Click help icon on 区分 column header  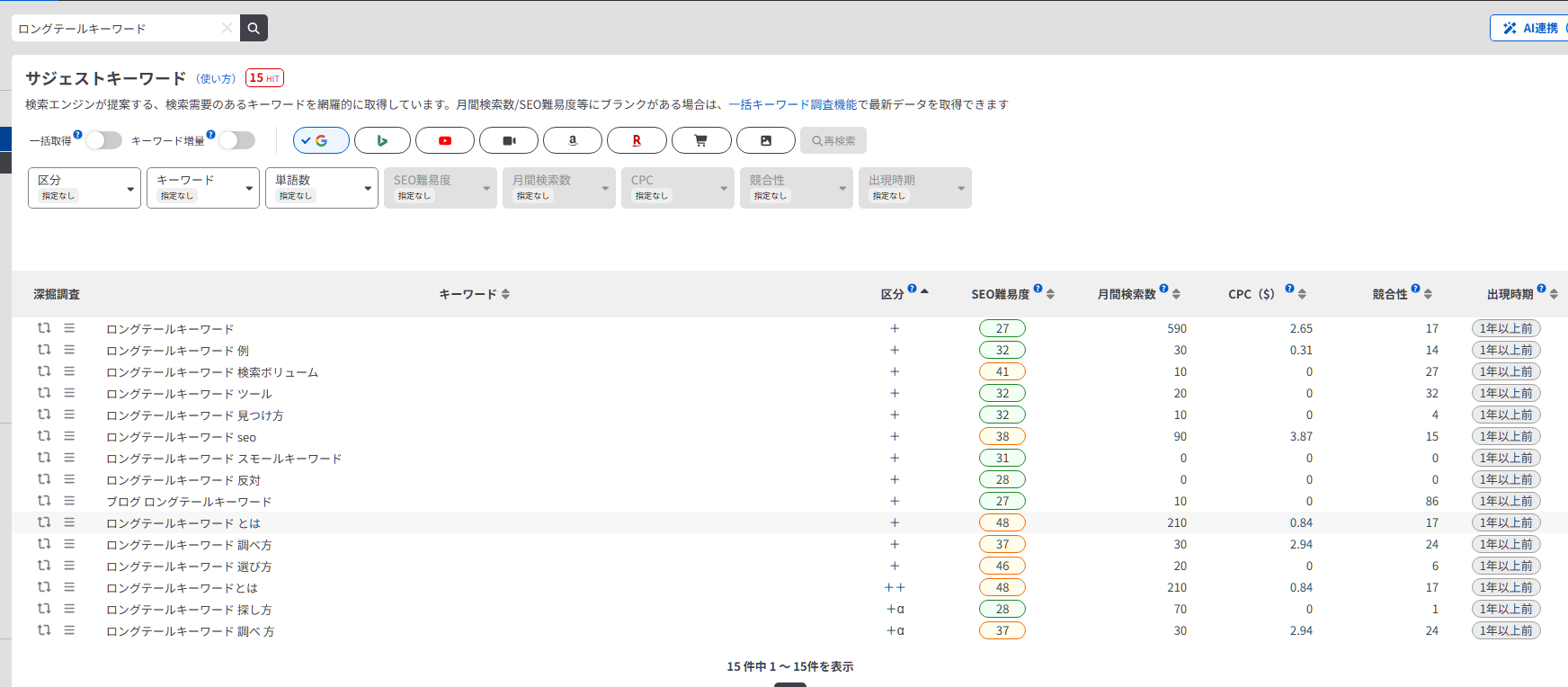[912, 289]
